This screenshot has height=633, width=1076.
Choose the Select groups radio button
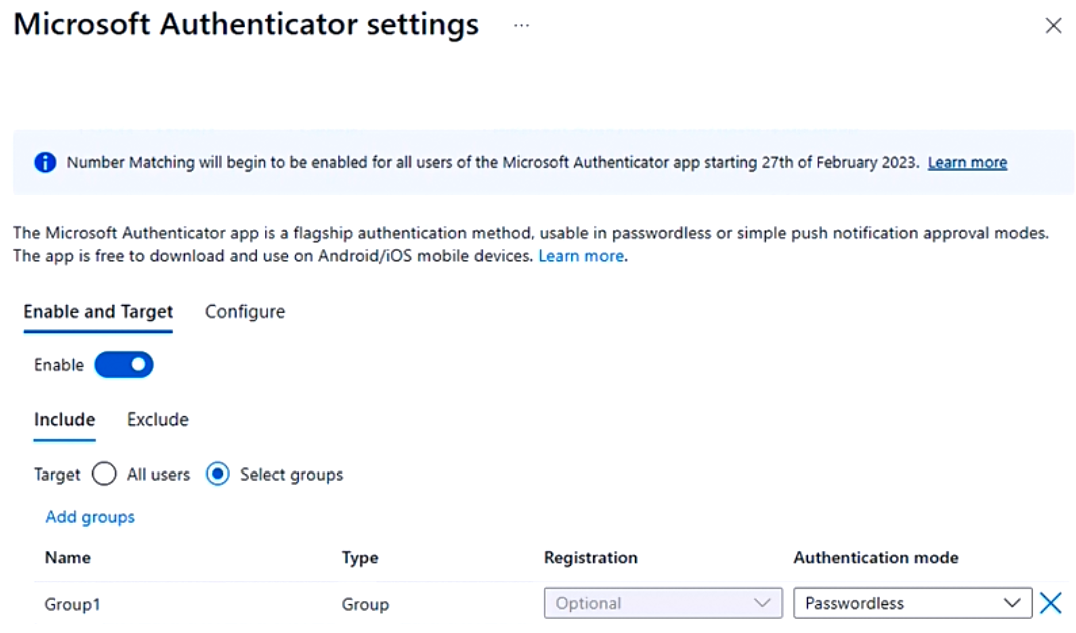(x=218, y=474)
